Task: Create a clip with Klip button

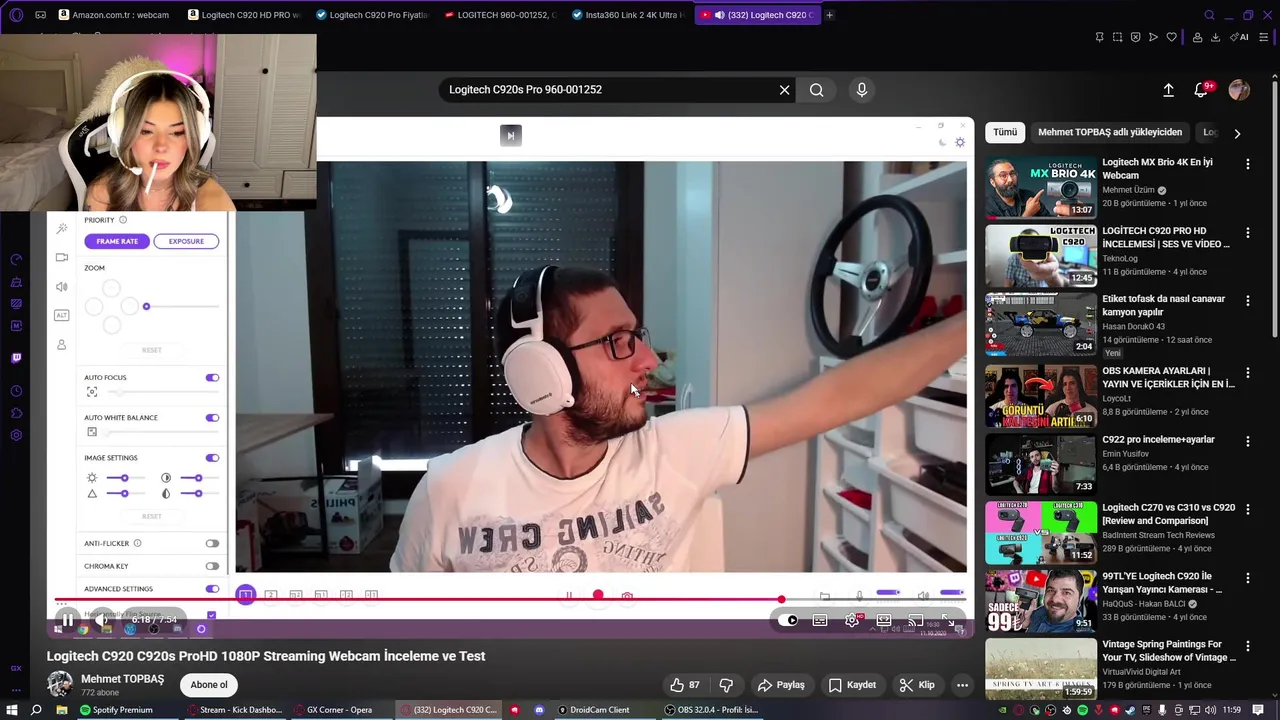Action: [x=917, y=685]
